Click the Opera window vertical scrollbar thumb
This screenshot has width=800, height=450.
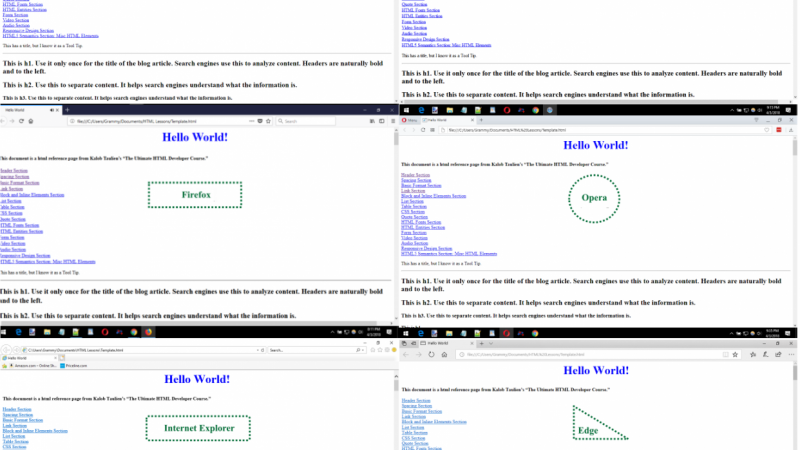click(x=794, y=147)
